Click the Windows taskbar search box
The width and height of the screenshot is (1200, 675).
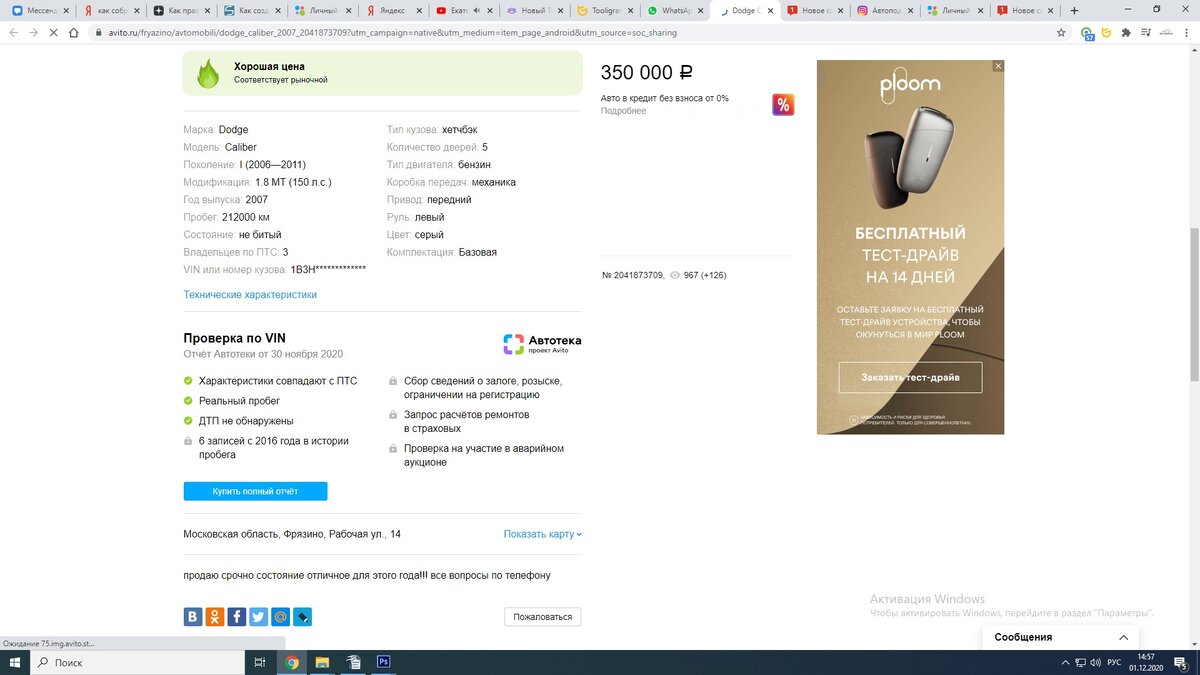[x=138, y=662]
